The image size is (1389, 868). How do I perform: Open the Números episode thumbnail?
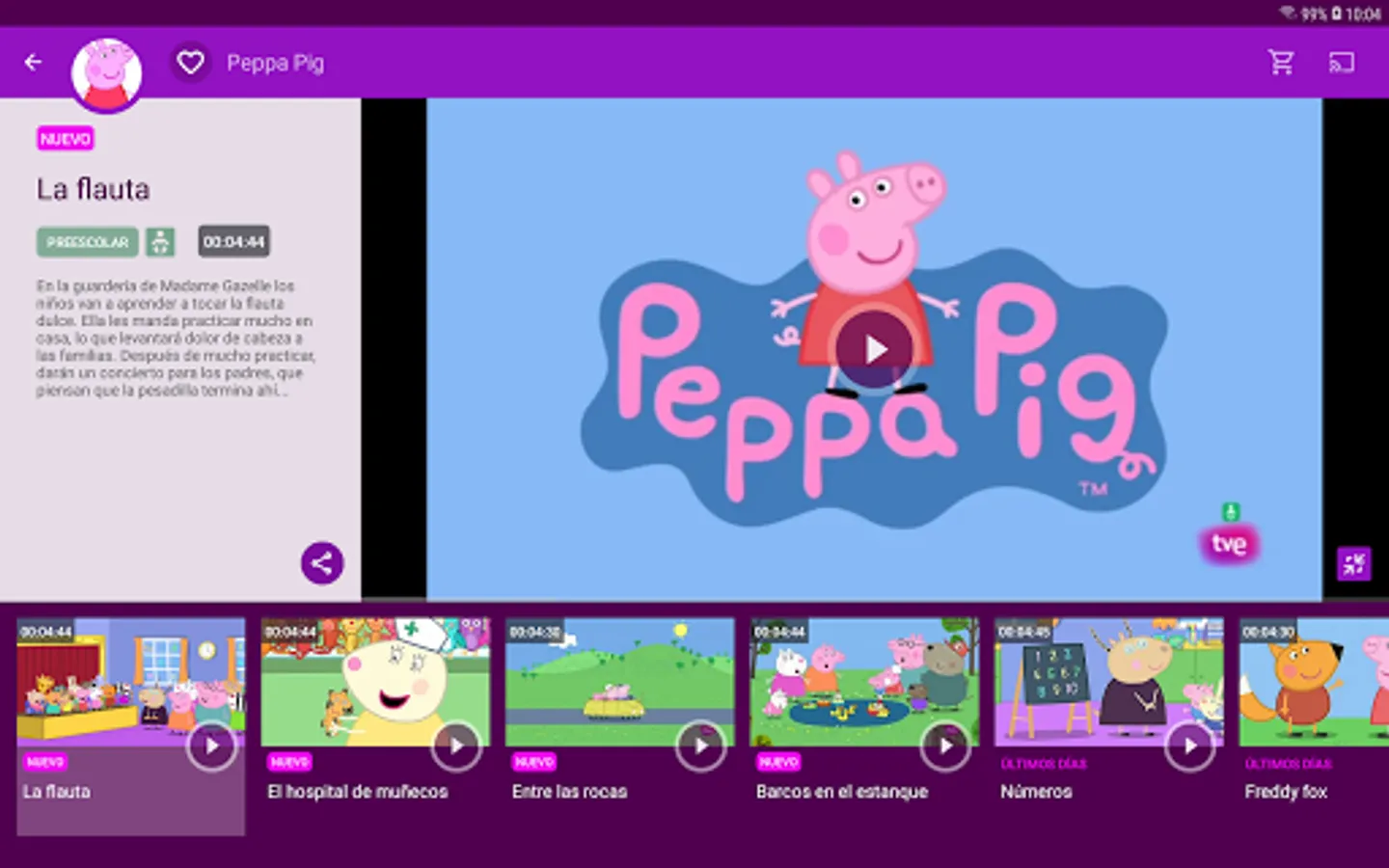tap(1109, 682)
